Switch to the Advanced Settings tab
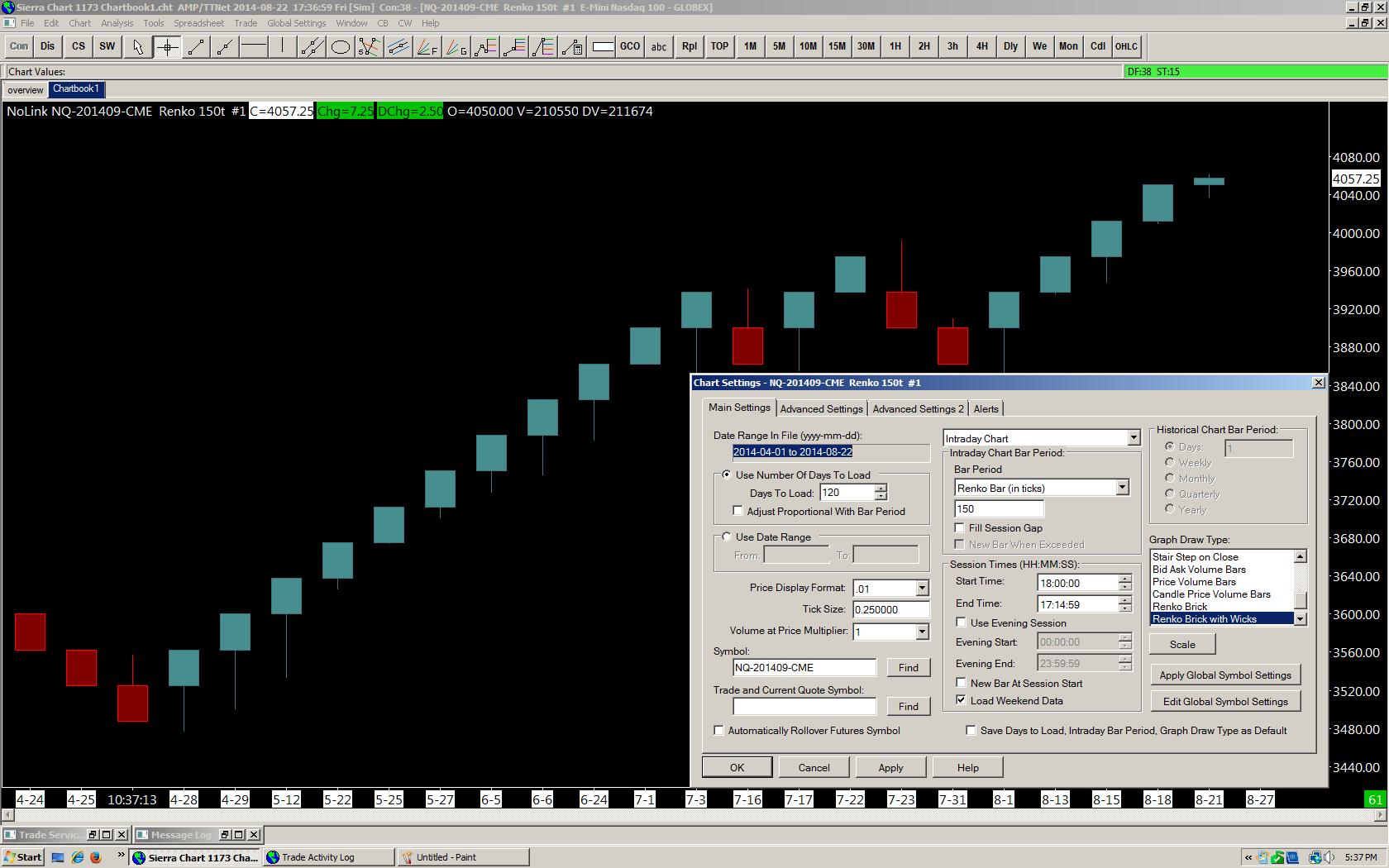This screenshot has width=1389, height=868. click(821, 408)
